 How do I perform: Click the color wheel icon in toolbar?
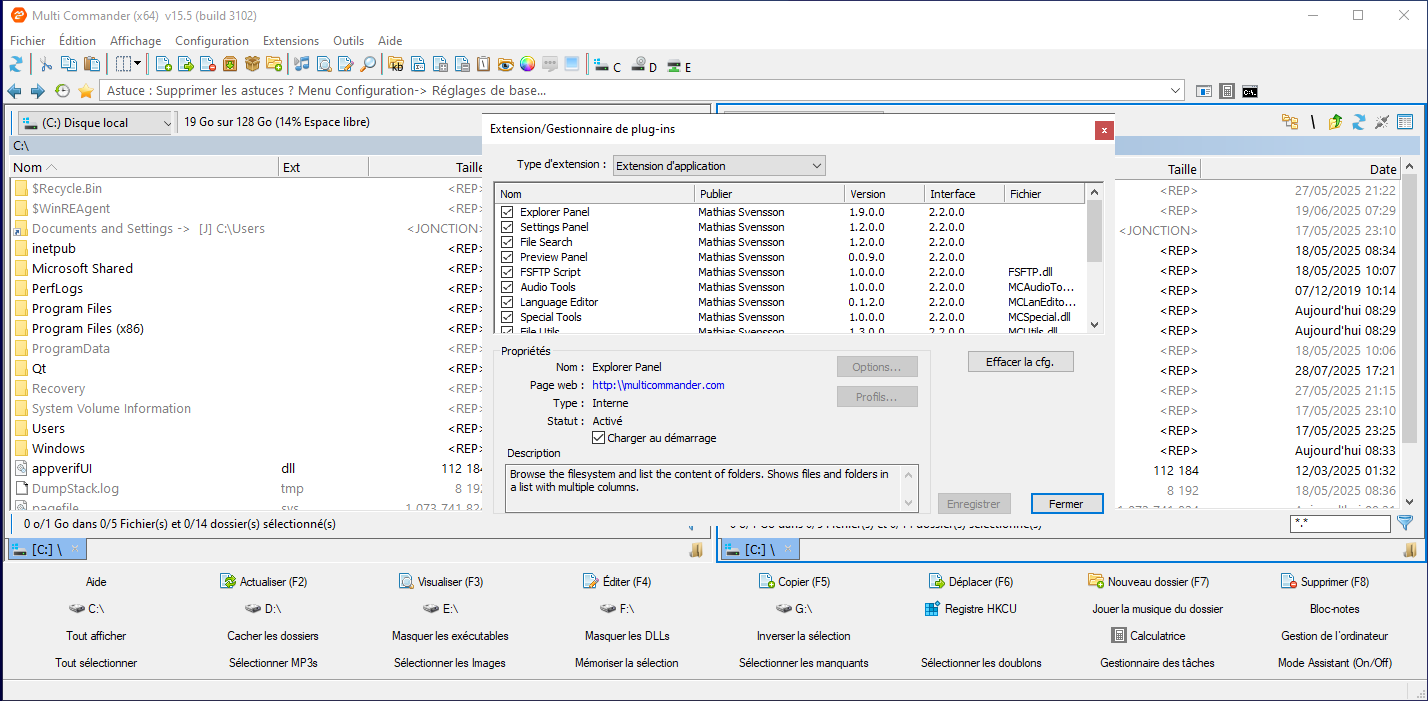527,65
